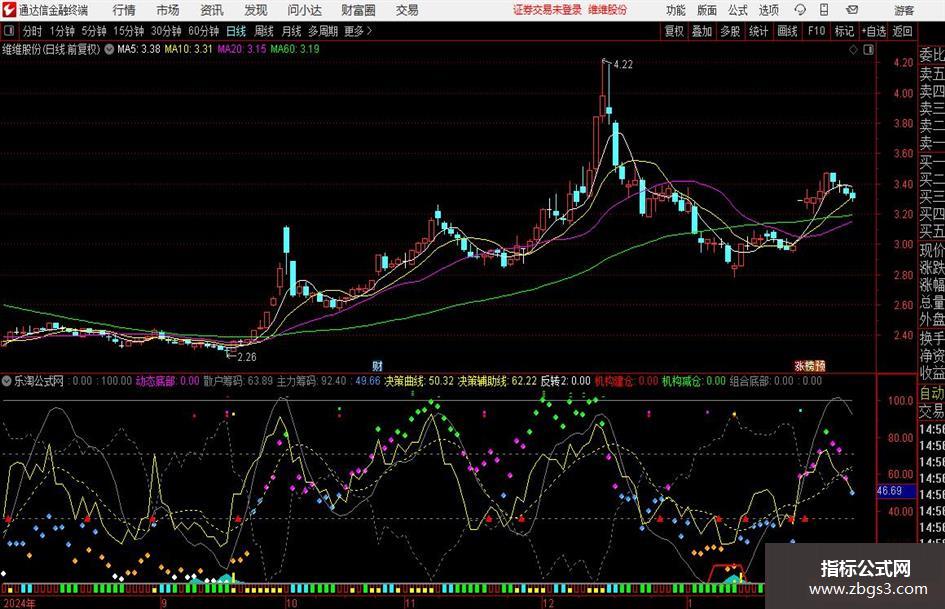The height and width of the screenshot is (609, 945).
Task: Click the MA20: 3.15 label
Action: tap(241, 49)
